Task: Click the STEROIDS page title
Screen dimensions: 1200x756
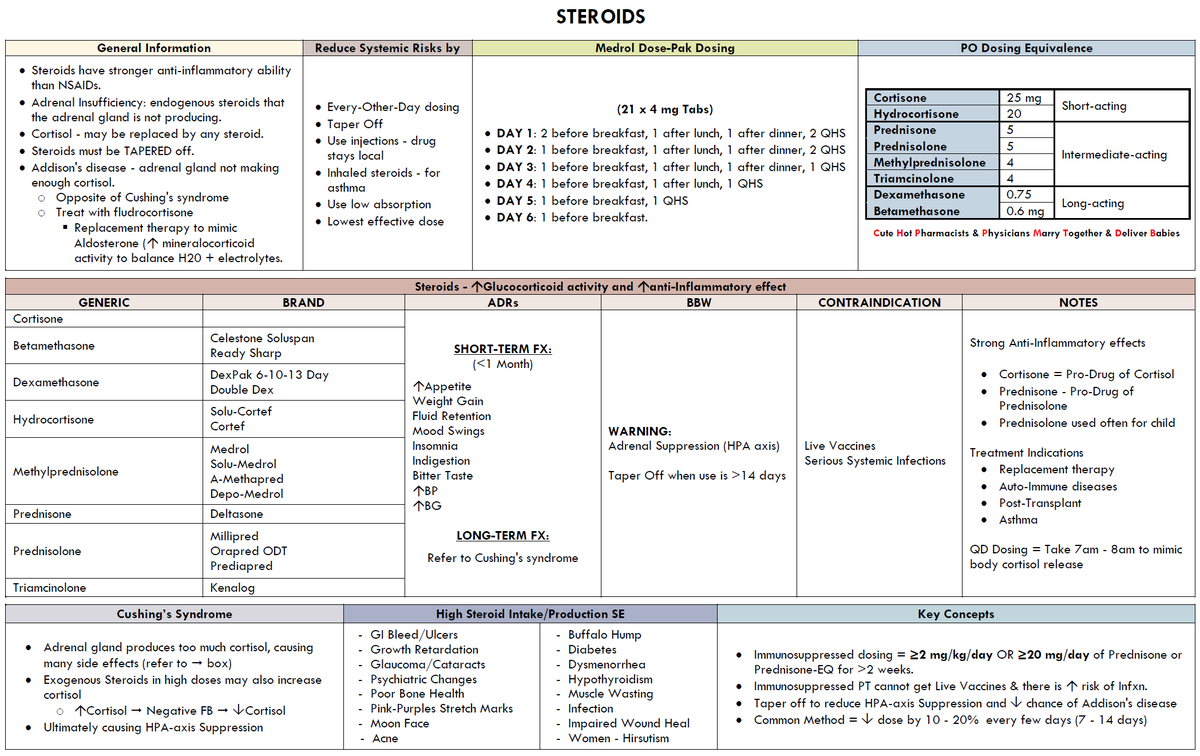Action: click(600, 17)
